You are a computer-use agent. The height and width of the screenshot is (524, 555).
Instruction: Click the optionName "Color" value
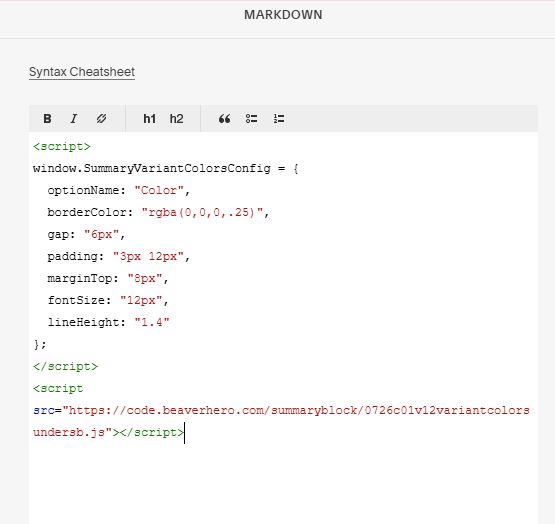coord(159,190)
